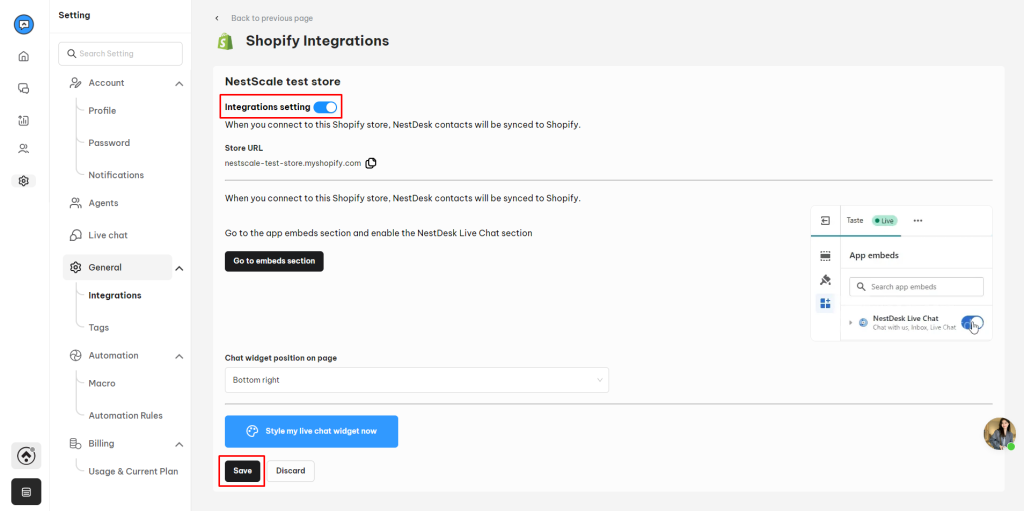Go to the Home icon in left rail
1024x511 pixels.
pos(24,56)
